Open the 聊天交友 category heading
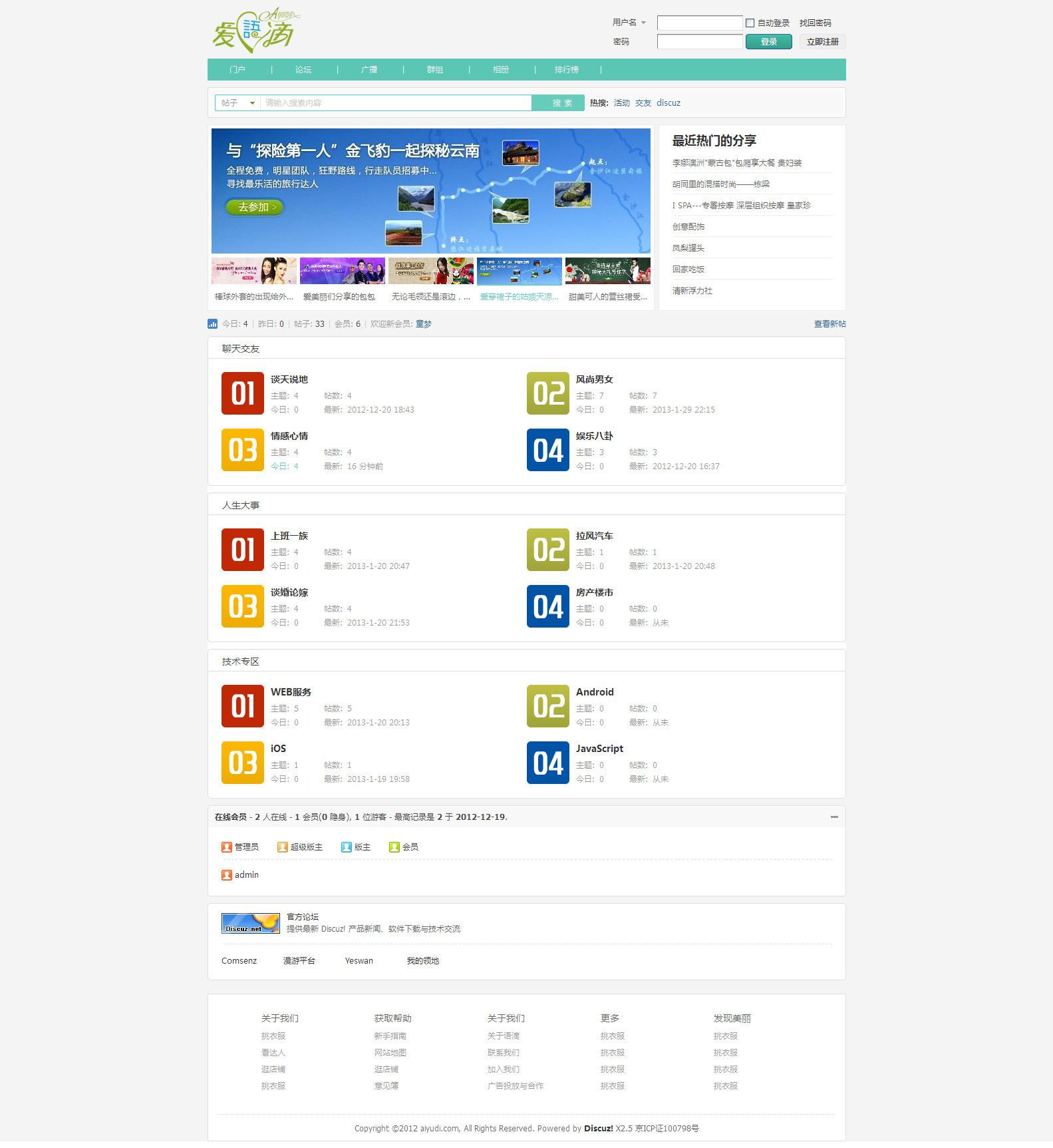The width and height of the screenshot is (1053, 1148). pyautogui.click(x=241, y=349)
